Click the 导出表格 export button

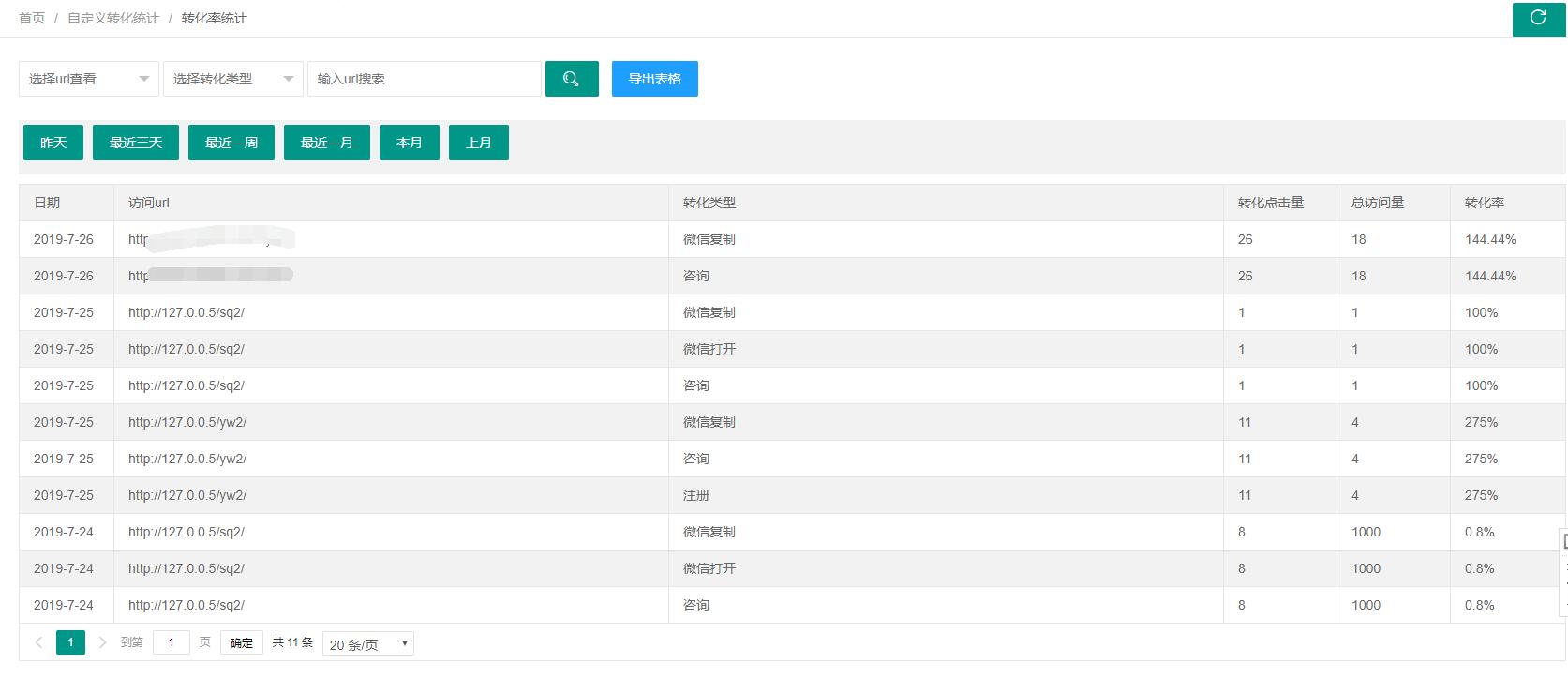(655, 79)
